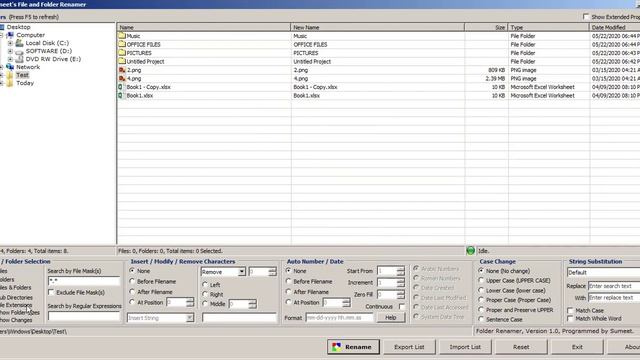Sort list by Size column header

click(x=486, y=27)
